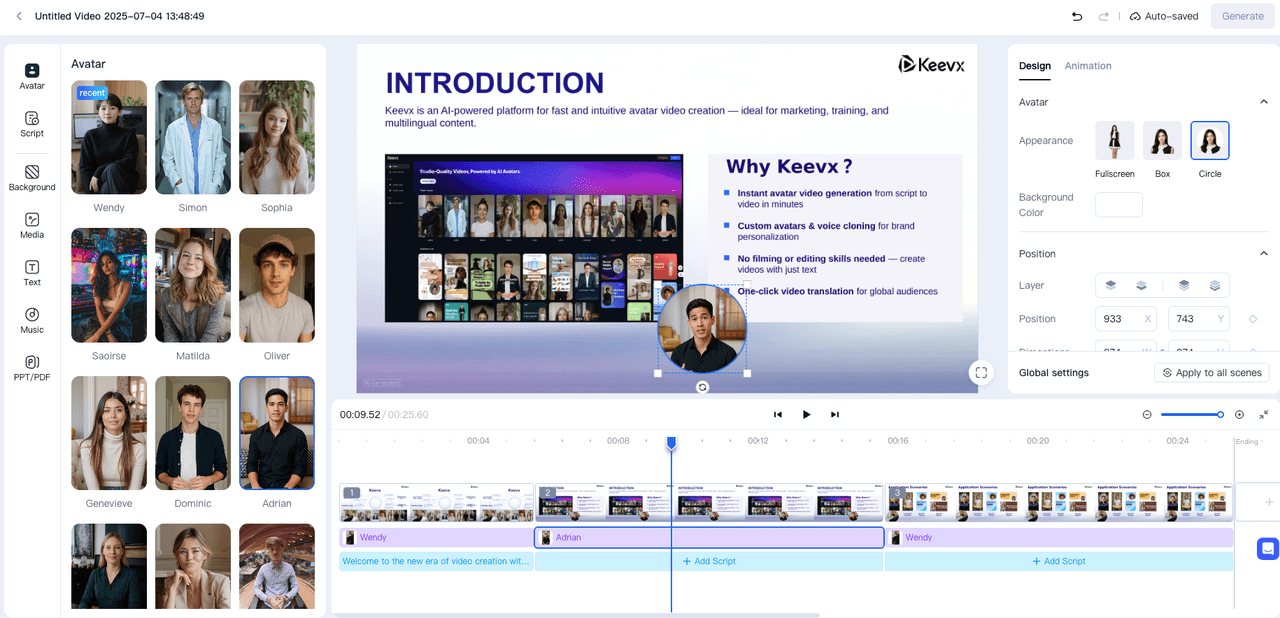Switch to the Design tab
Image resolution: width=1280 pixels, height=618 pixels.
pyautogui.click(x=1034, y=66)
